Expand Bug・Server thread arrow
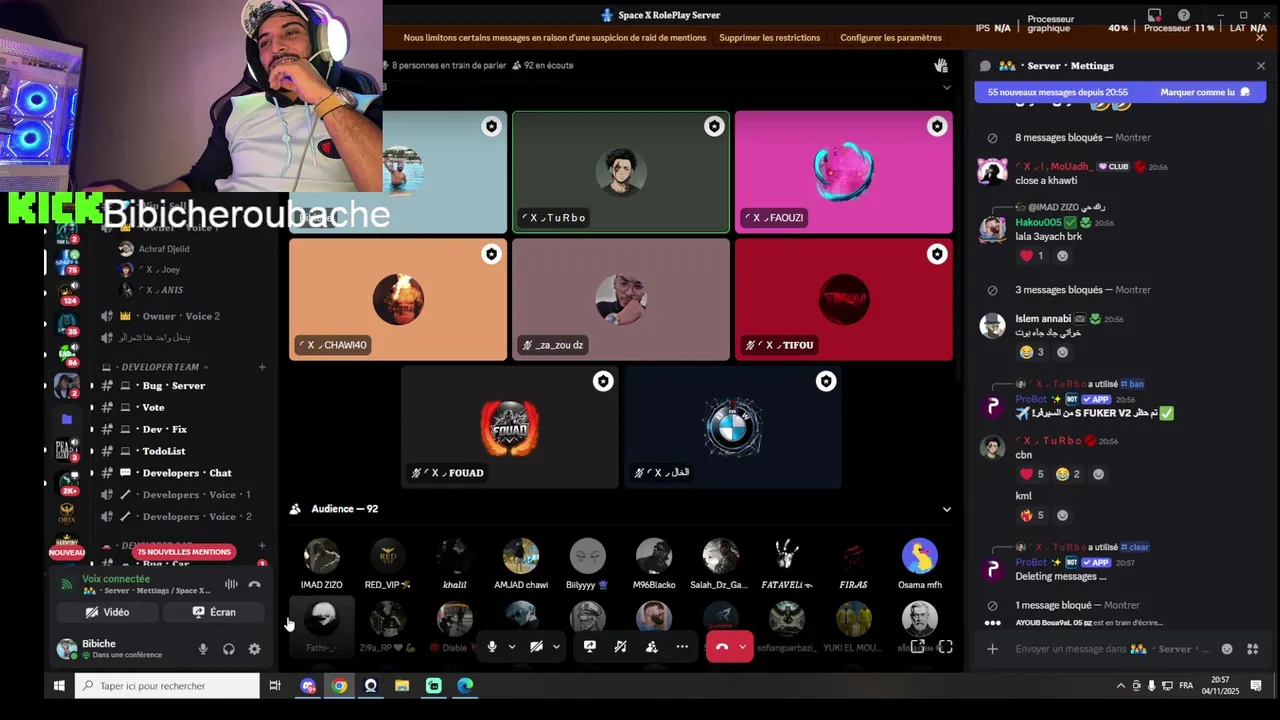The image size is (1280, 720). 91,386
